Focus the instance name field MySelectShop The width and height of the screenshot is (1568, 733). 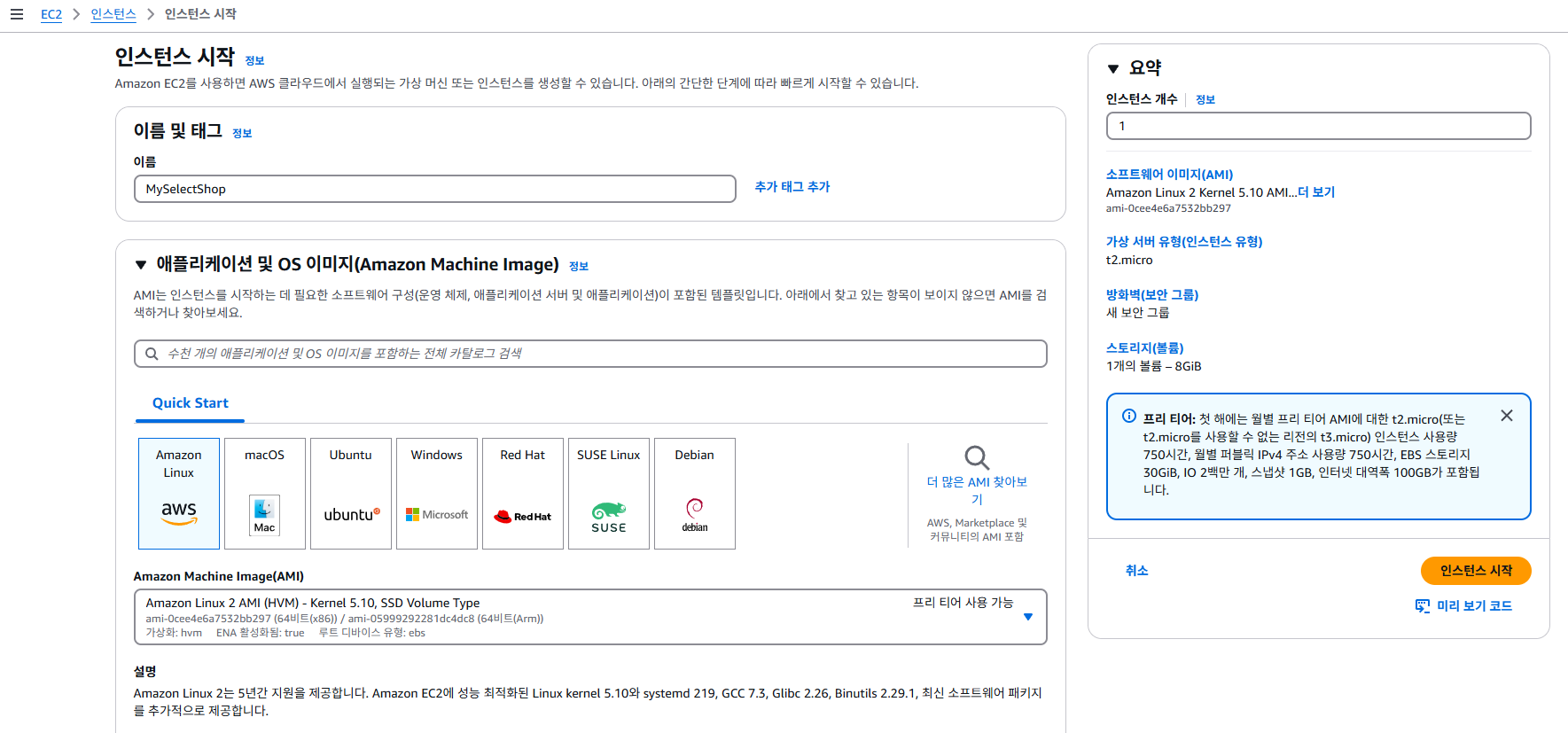[x=434, y=189]
